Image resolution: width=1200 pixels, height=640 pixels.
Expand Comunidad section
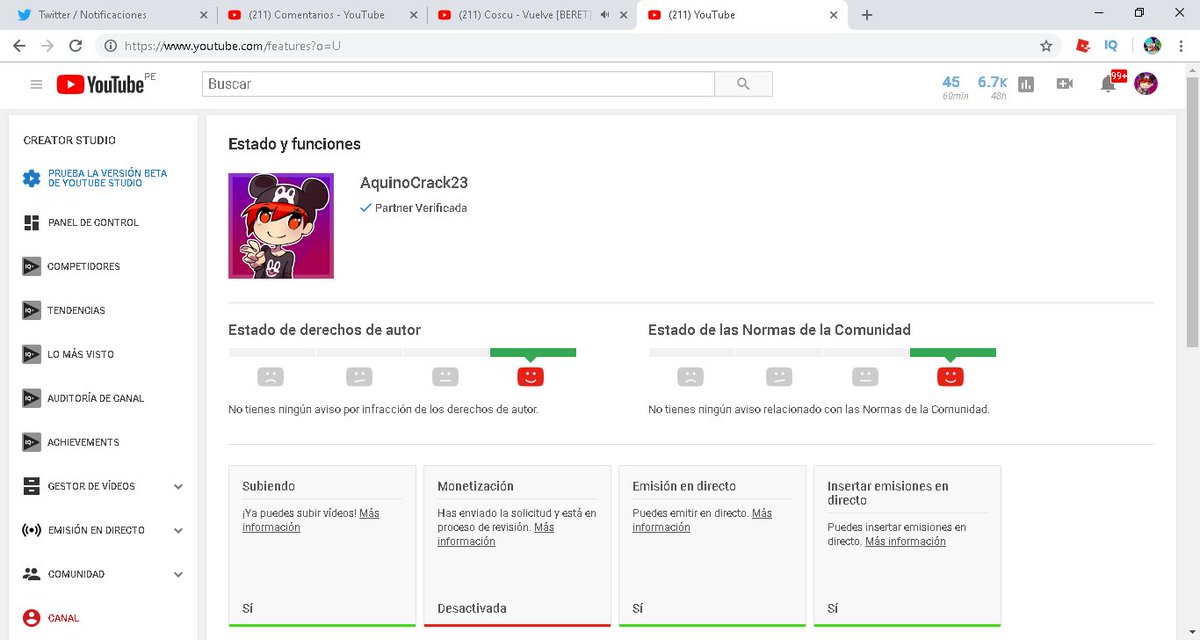pyautogui.click(x=178, y=575)
